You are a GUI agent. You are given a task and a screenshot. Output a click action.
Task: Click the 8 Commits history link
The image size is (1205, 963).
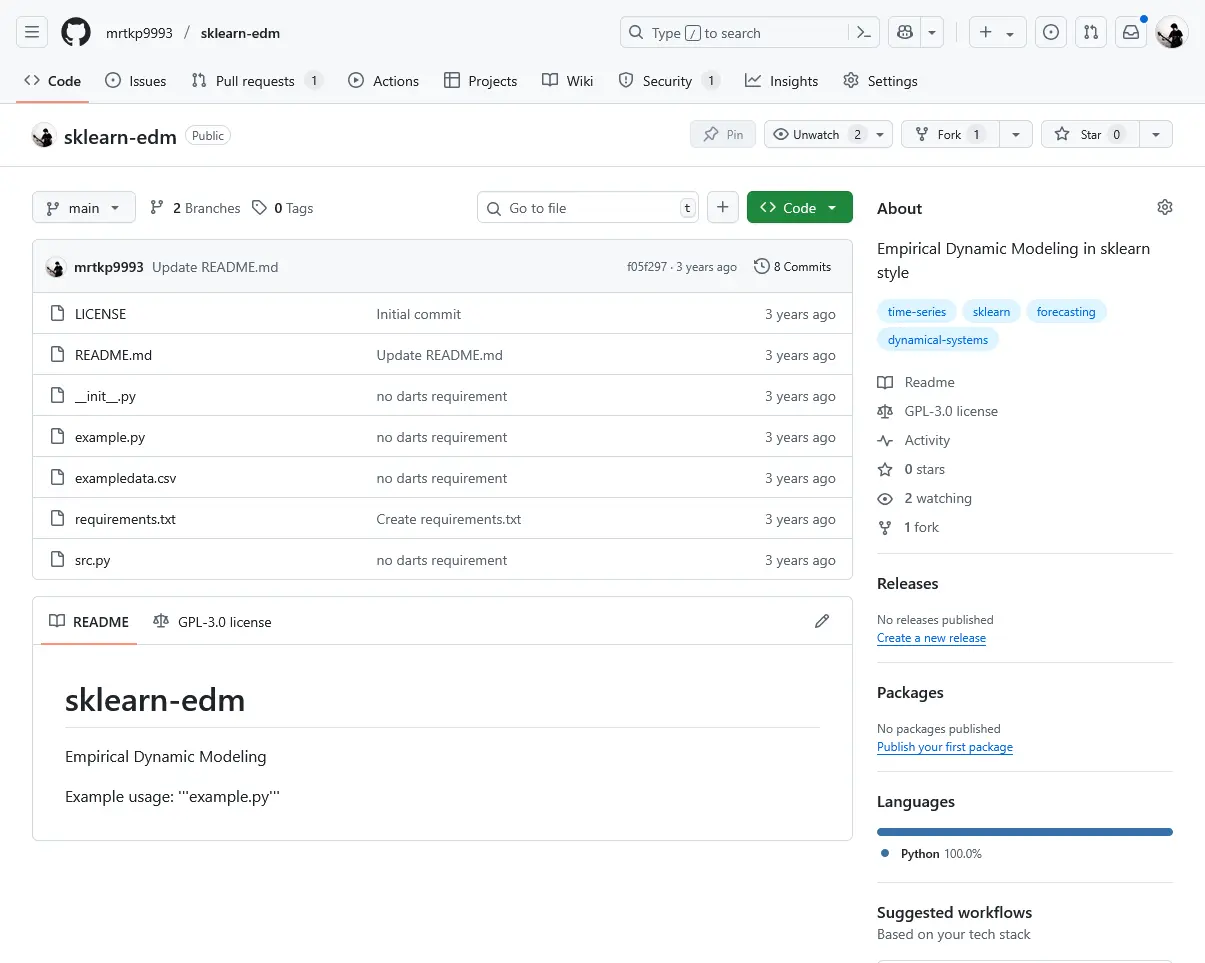(793, 267)
